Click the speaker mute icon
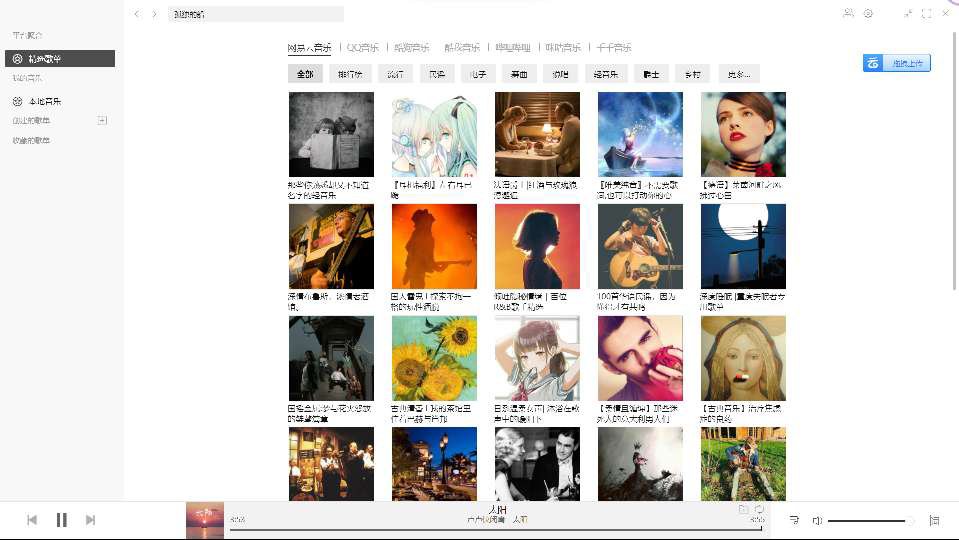This screenshot has height=540, width=959. tap(817, 520)
